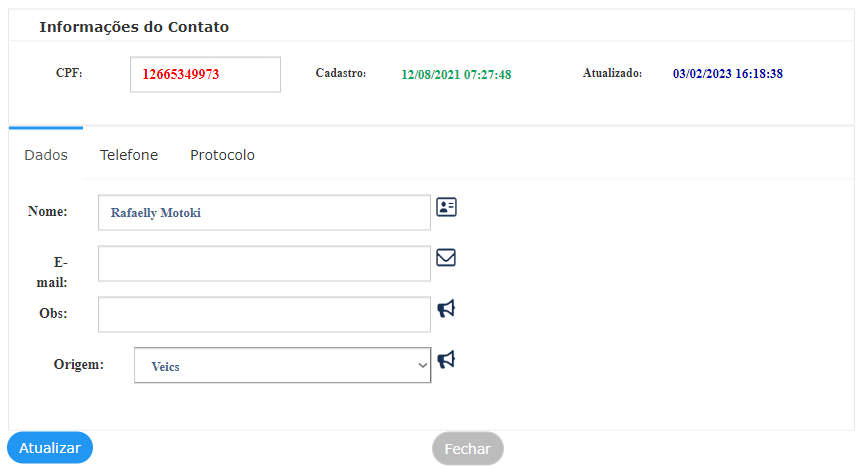
Task: Click the Nome field containing Rafaelly Motoki
Action: pyautogui.click(x=264, y=212)
